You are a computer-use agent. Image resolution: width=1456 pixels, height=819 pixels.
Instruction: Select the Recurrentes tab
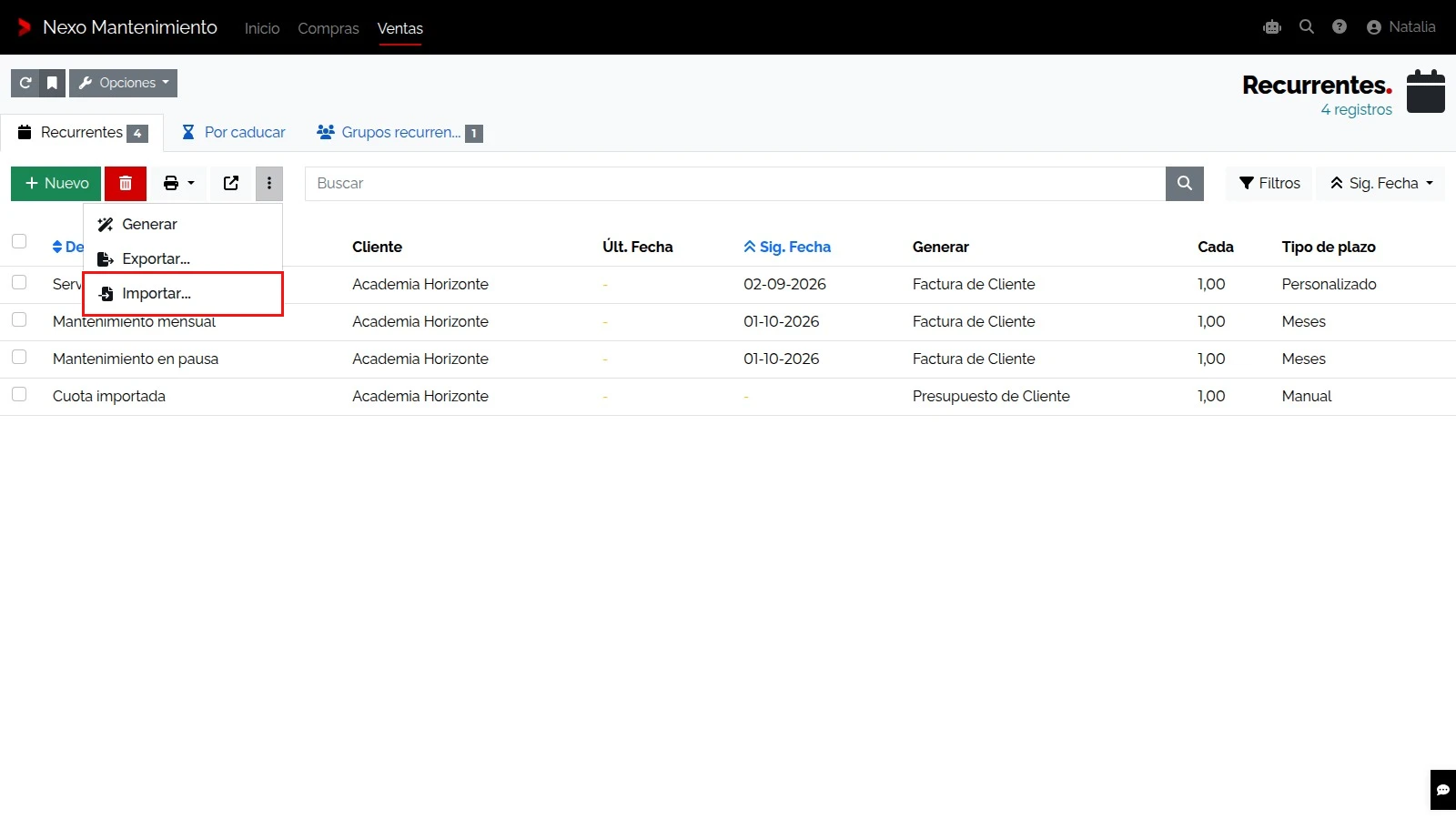pyautogui.click(x=82, y=133)
